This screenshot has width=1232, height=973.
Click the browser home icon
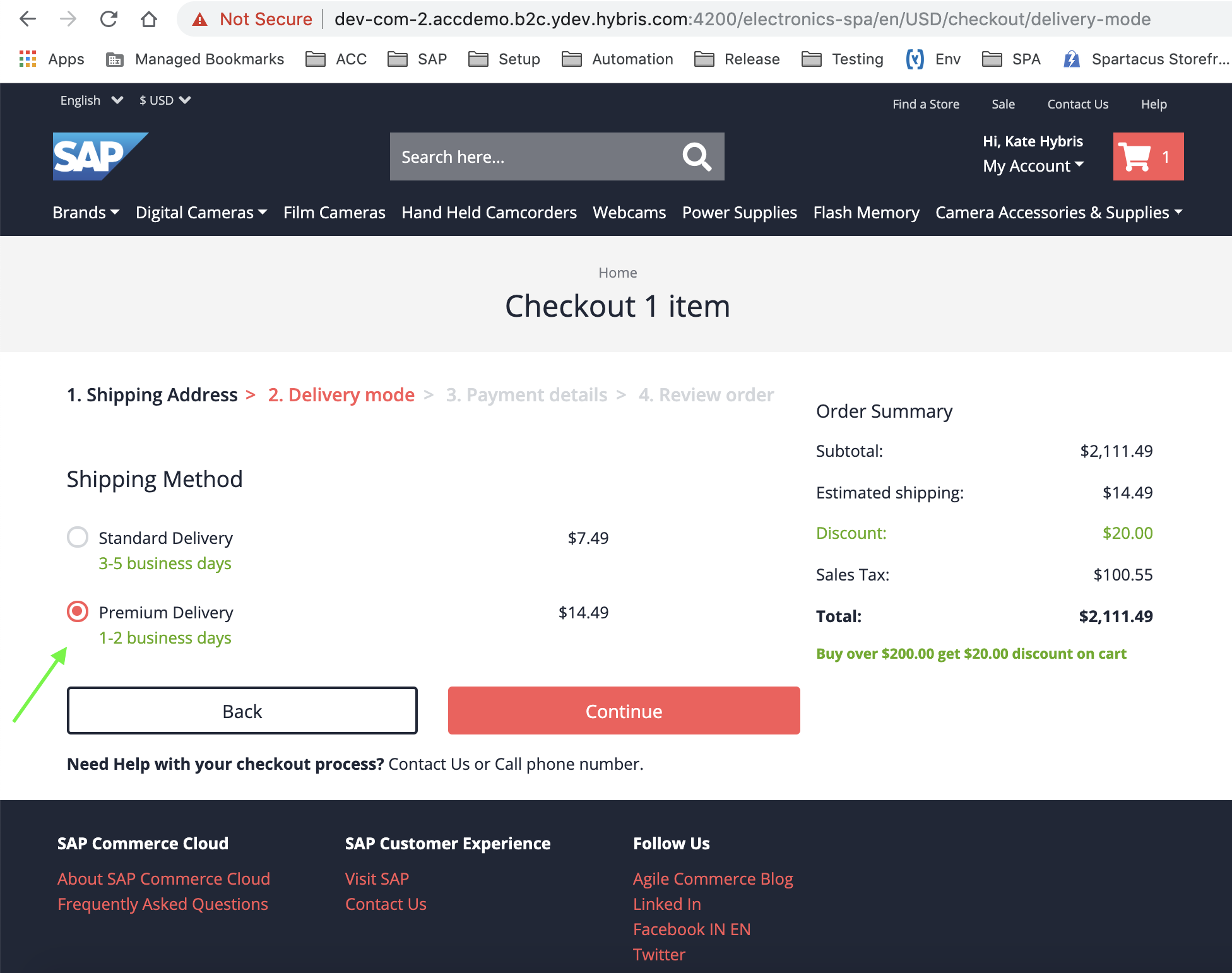tap(149, 19)
